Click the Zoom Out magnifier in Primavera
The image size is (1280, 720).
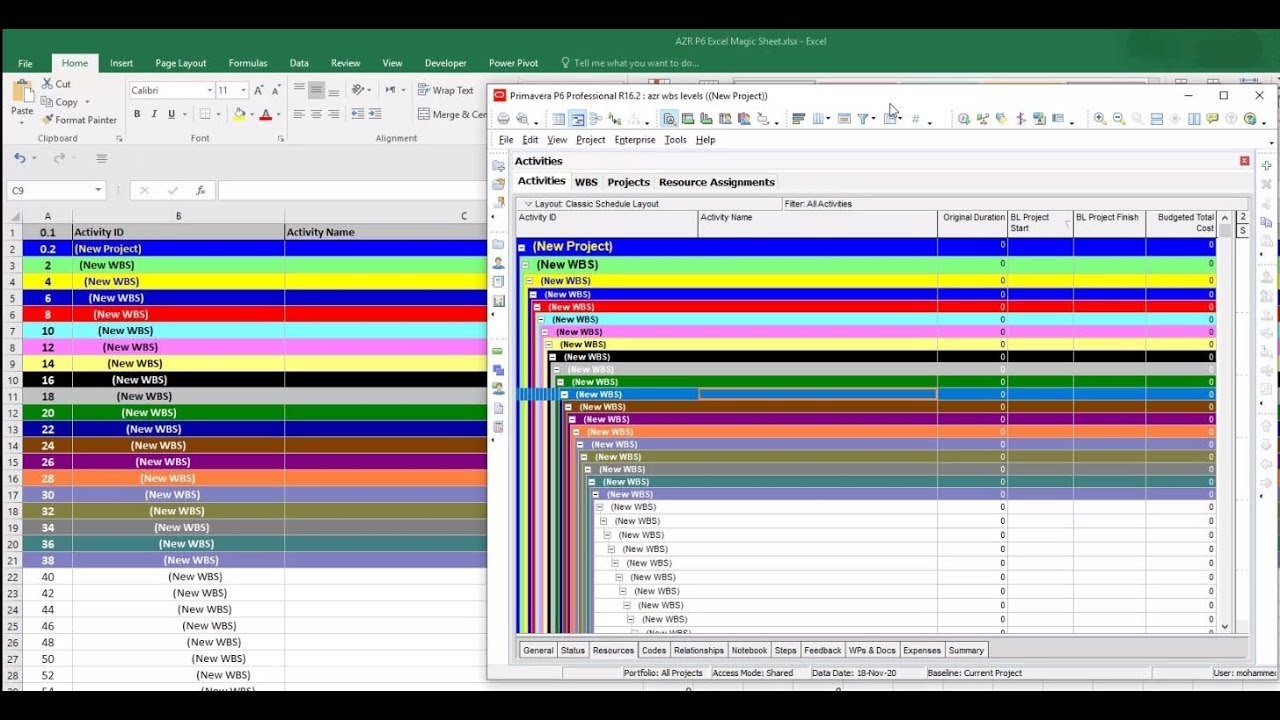tap(1119, 119)
